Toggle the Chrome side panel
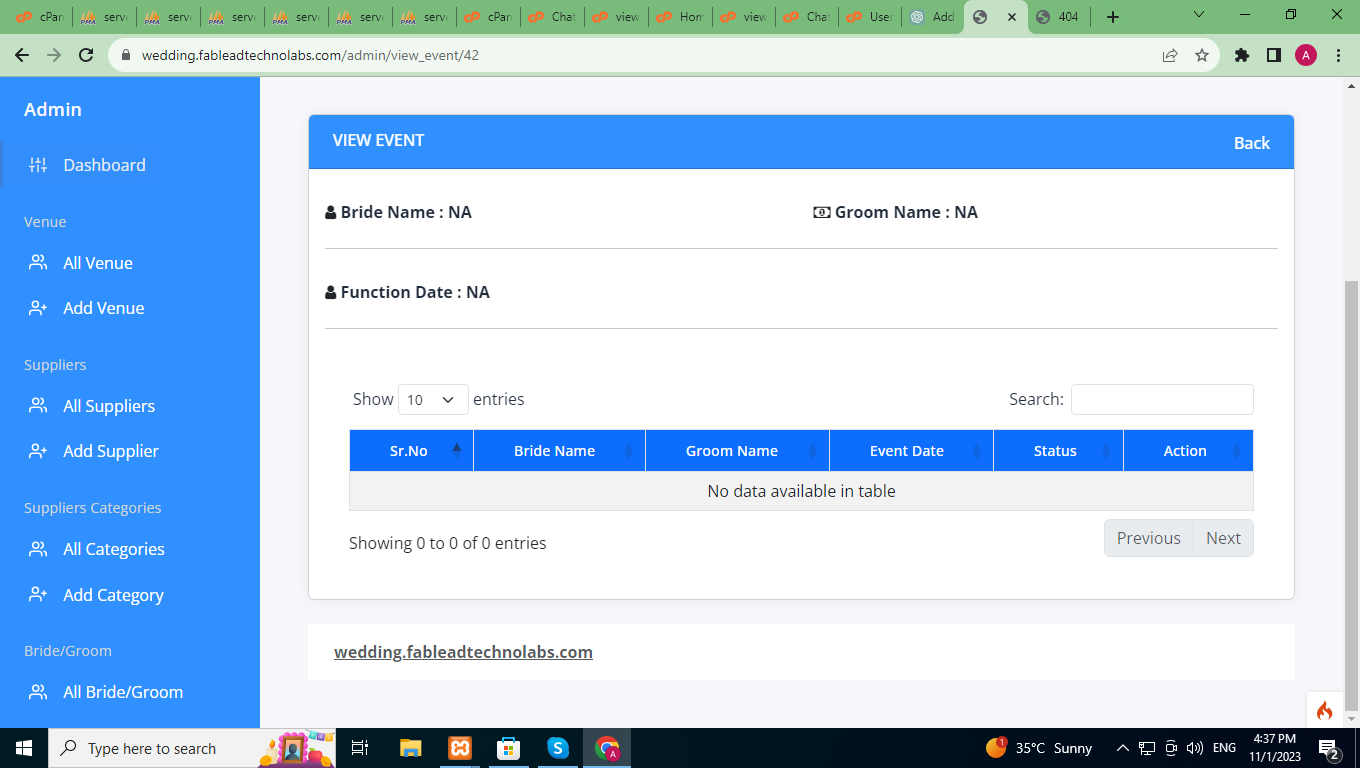Screen dimensions: 1360x768 1273,55
